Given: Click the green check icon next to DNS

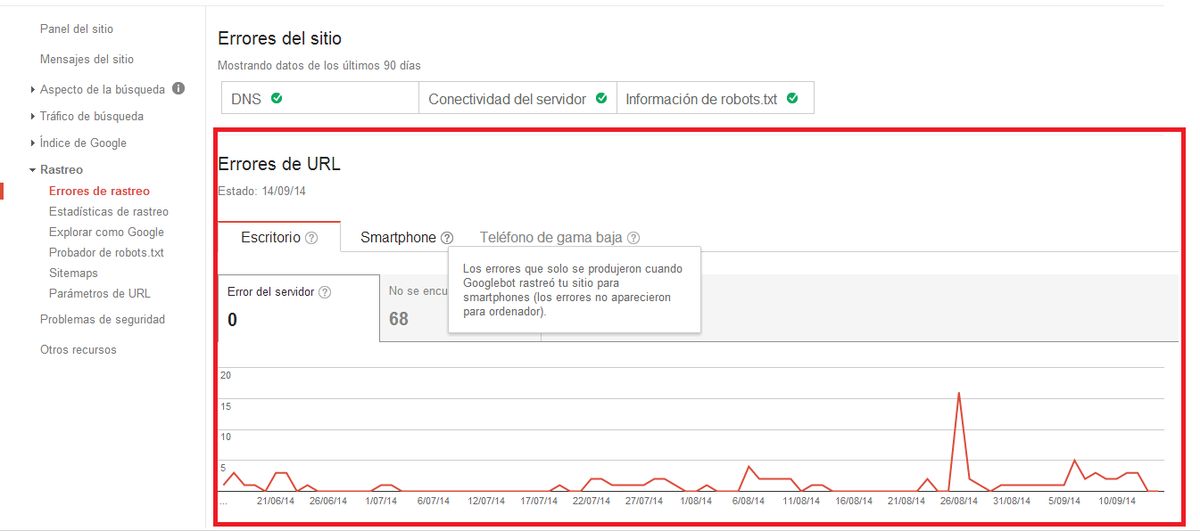Looking at the screenshot, I should point(276,99).
